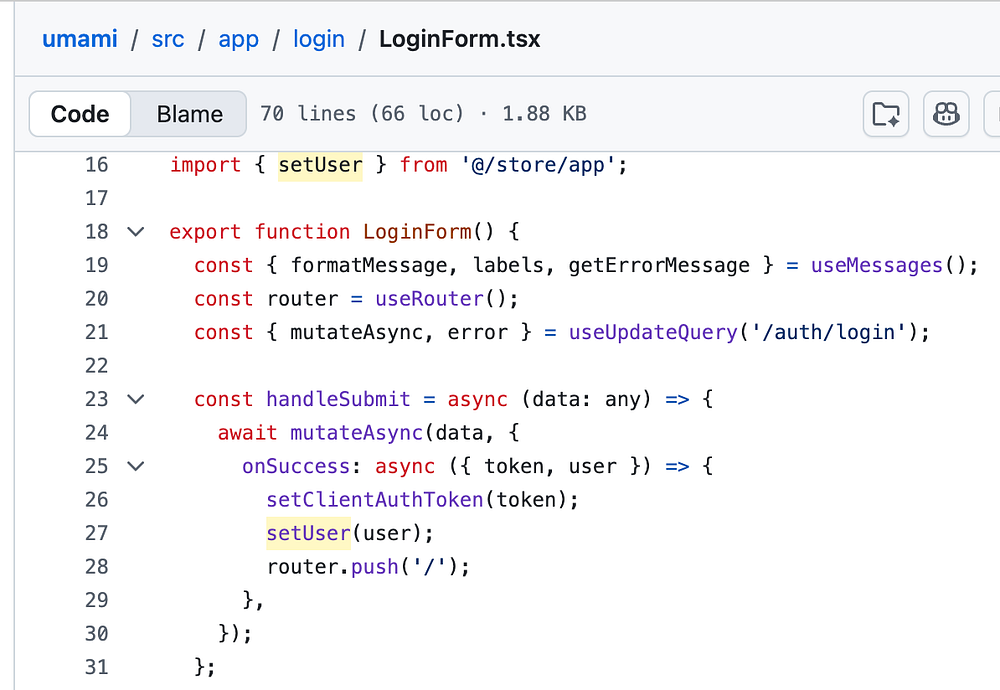The width and height of the screenshot is (1000, 690).
Task: Collapse the LoginForm function at line 18
Action: click(135, 231)
